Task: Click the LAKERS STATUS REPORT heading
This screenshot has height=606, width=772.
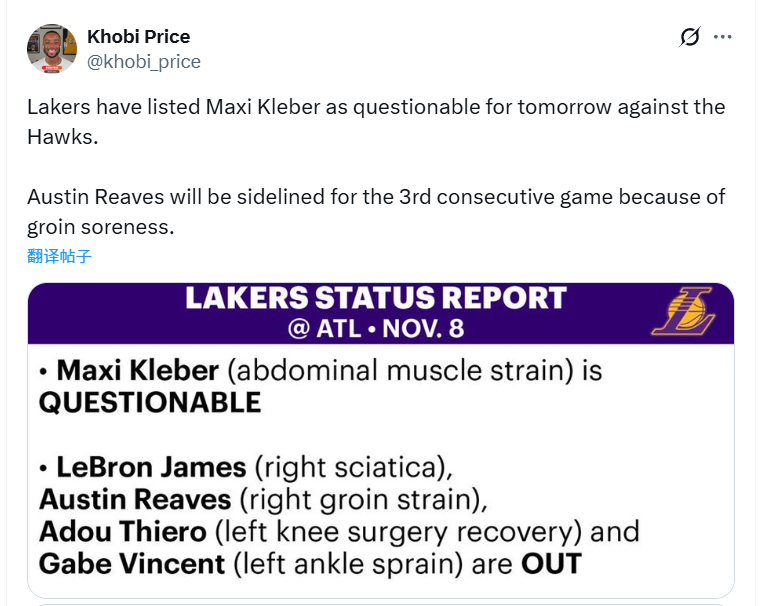Action: click(x=376, y=298)
